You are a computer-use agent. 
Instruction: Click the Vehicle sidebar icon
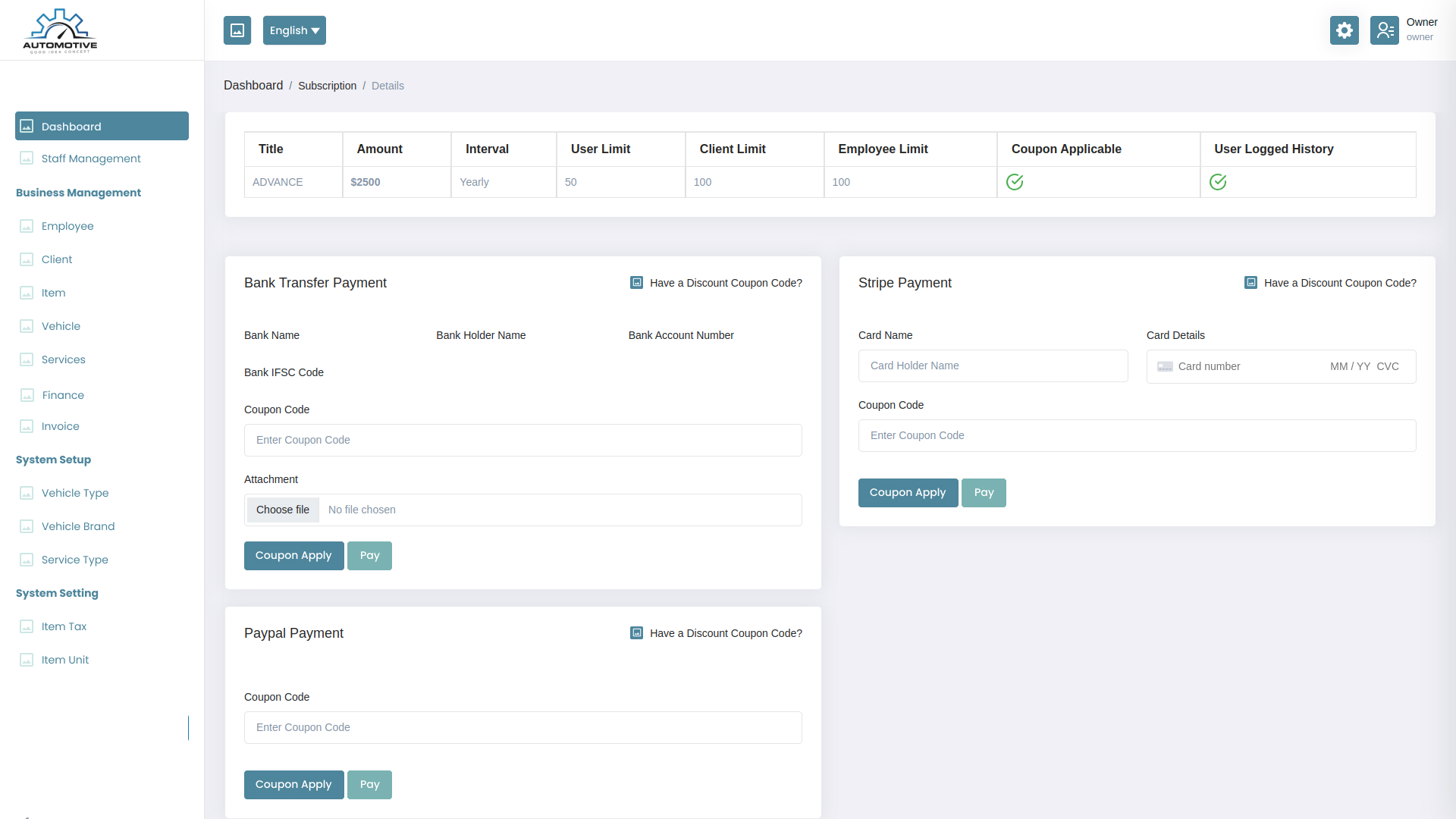(27, 326)
